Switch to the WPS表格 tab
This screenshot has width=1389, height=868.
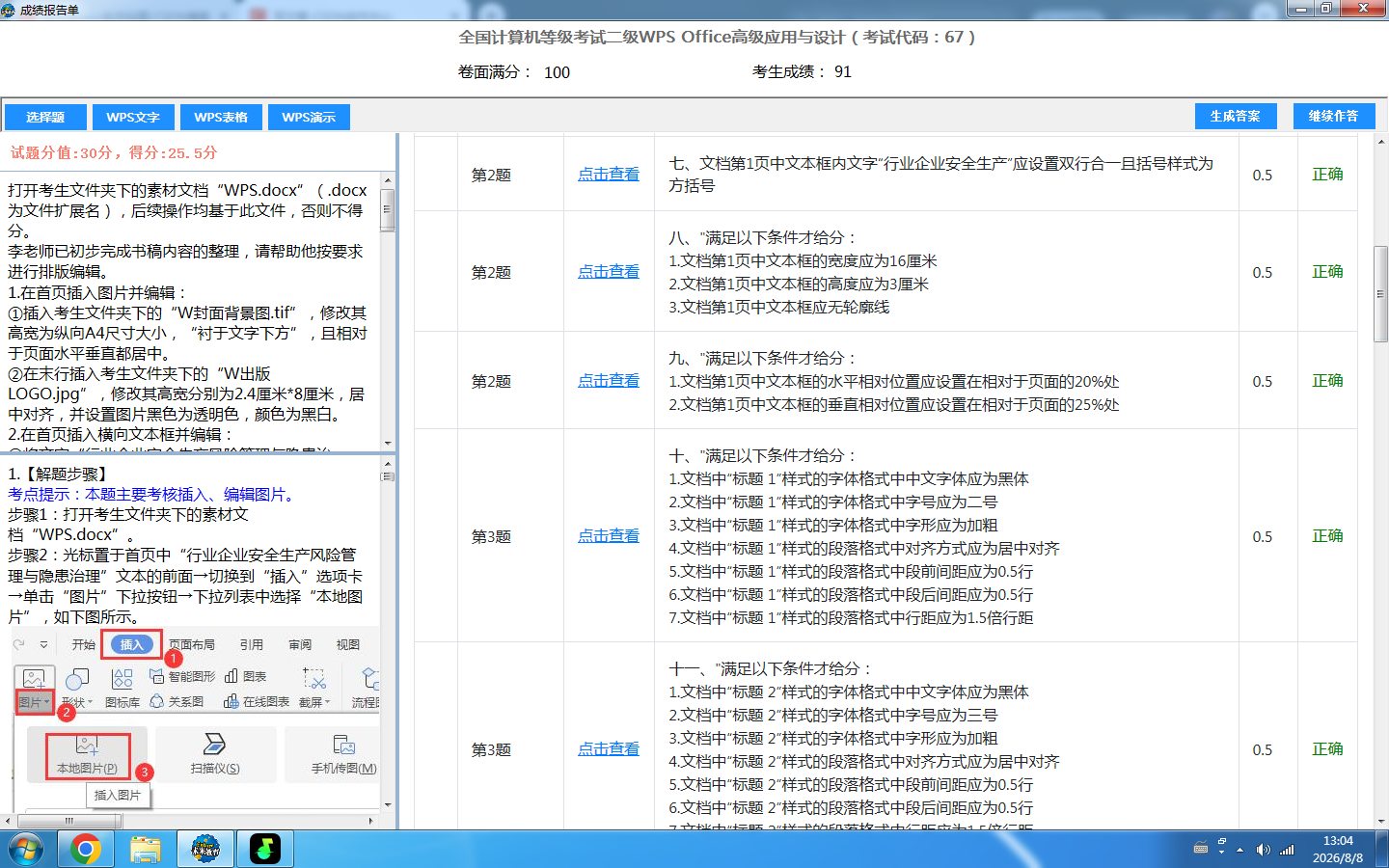click(x=221, y=117)
